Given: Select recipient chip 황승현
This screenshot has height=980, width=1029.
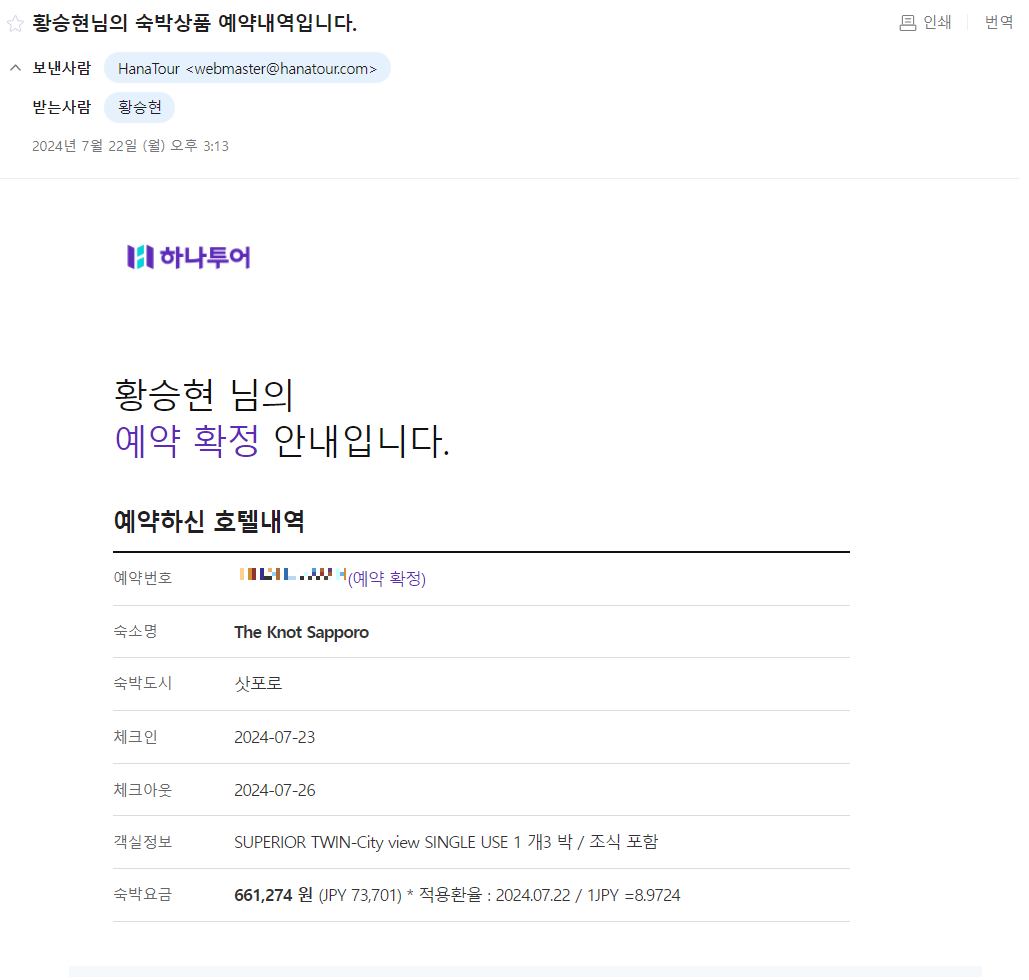Looking at the screenshot, I should [140, 108].
